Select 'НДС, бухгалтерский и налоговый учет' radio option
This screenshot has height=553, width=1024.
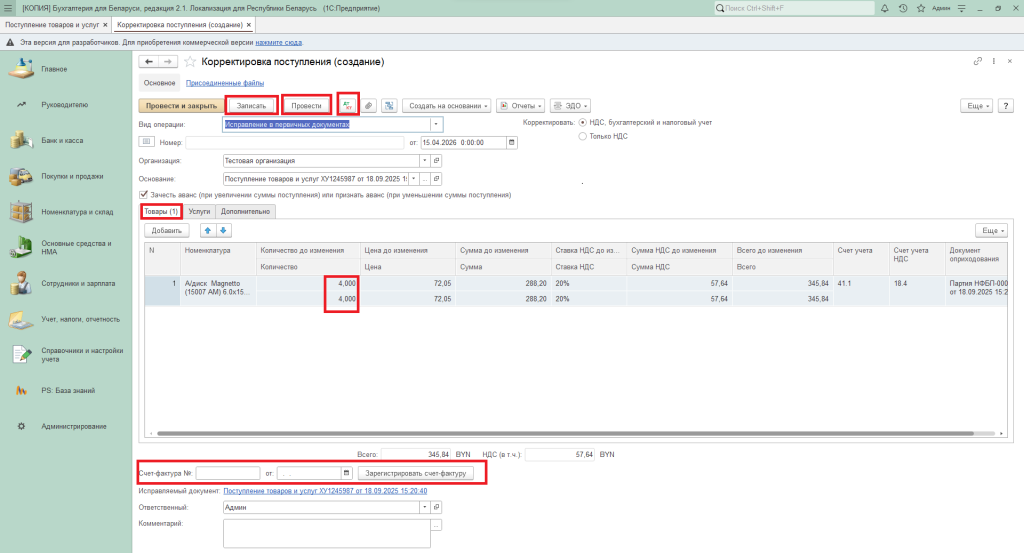tap(583, 122)
